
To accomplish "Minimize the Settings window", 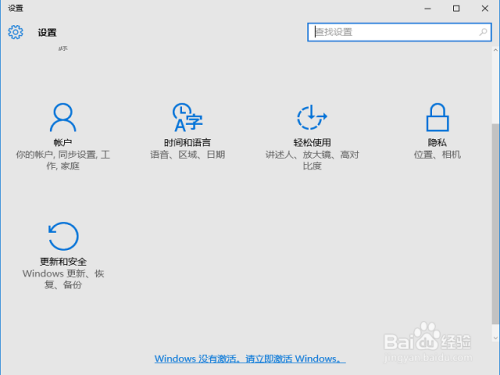I will pos(428,8).
